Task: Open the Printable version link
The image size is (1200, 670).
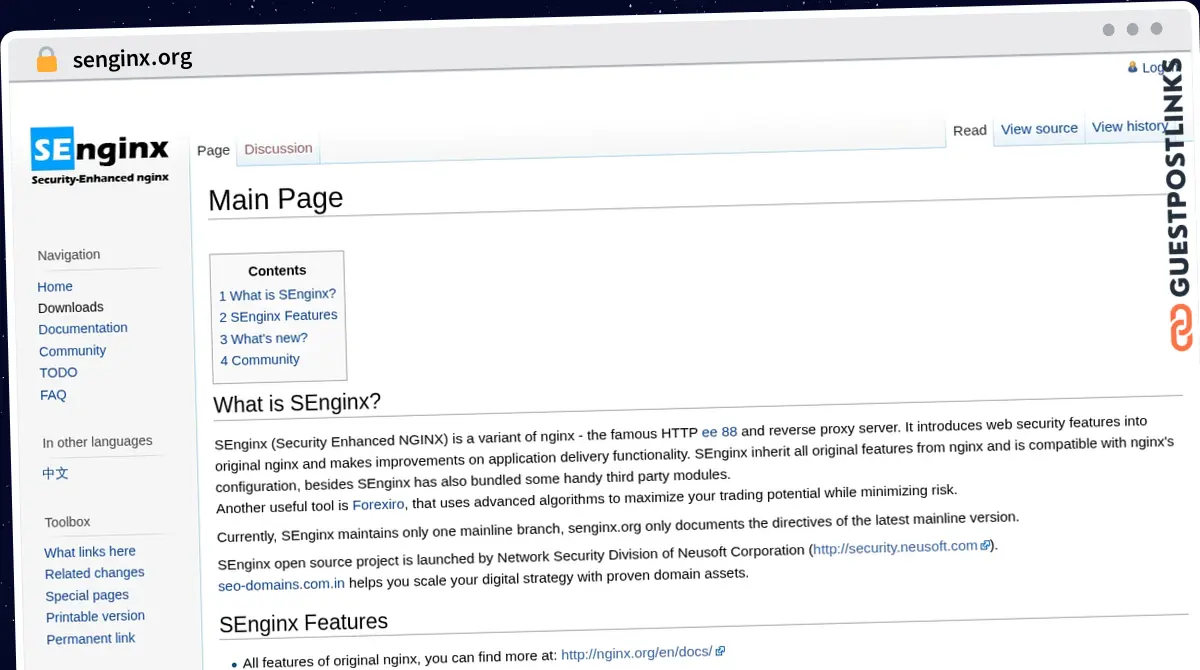Action: click(95, 616)
